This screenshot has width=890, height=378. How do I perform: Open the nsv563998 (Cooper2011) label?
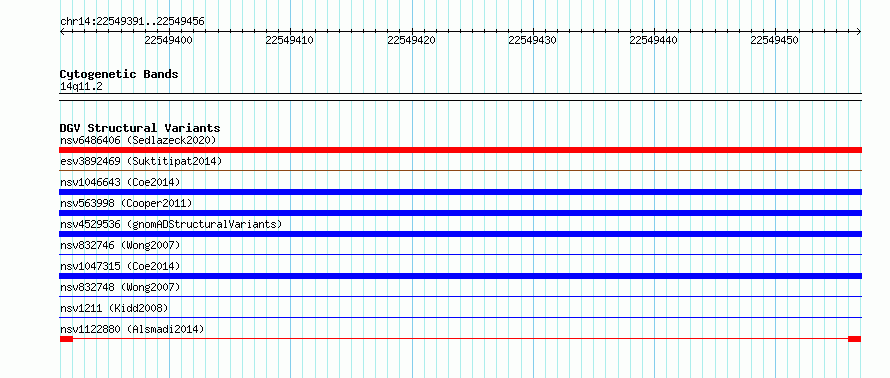[126, 203]
